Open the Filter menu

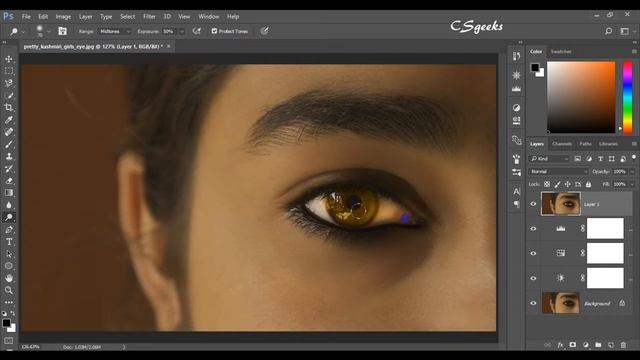(x=149, y=17)
